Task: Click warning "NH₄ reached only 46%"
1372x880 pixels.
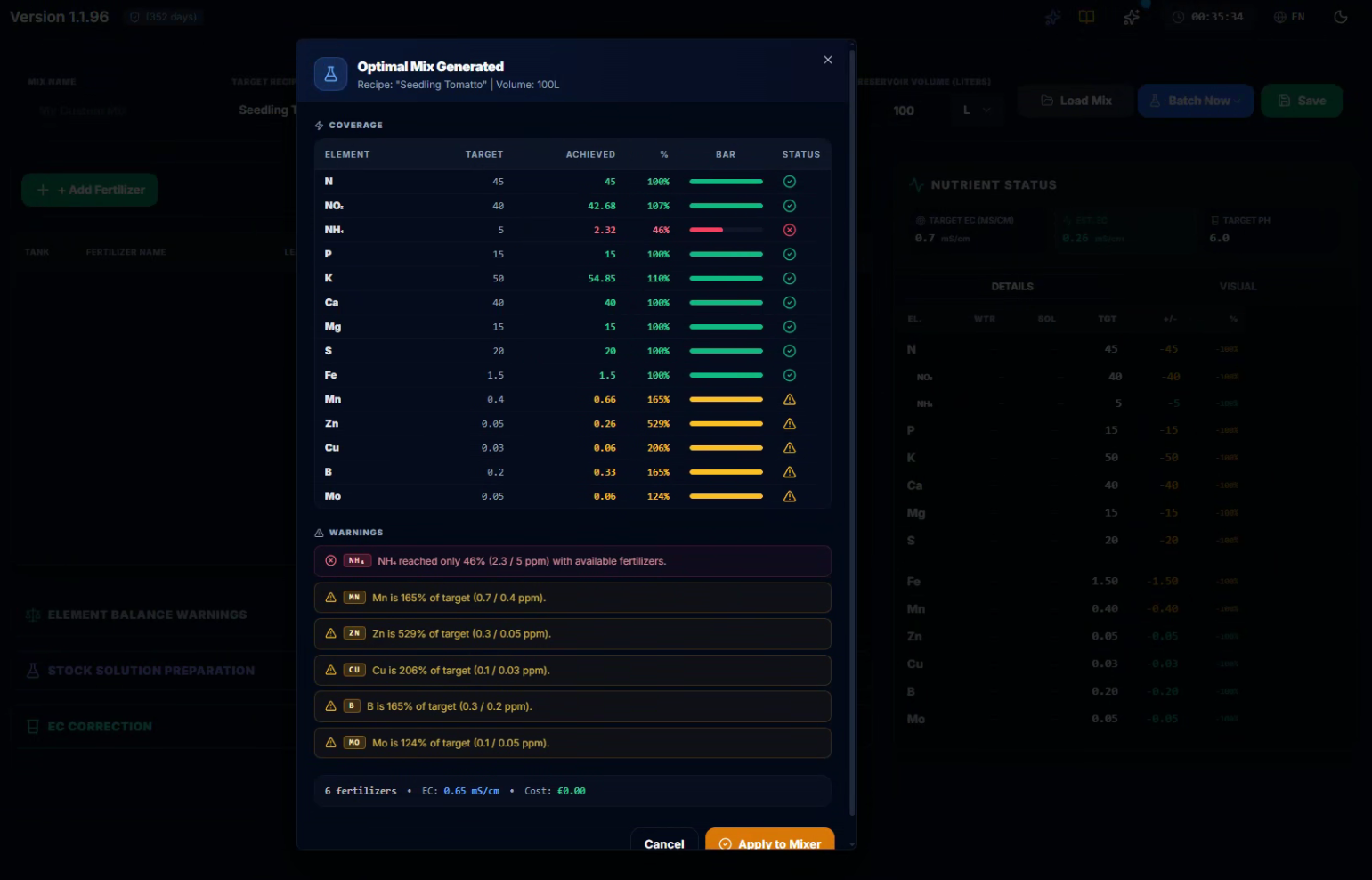Action: click(x=572, y=561)
